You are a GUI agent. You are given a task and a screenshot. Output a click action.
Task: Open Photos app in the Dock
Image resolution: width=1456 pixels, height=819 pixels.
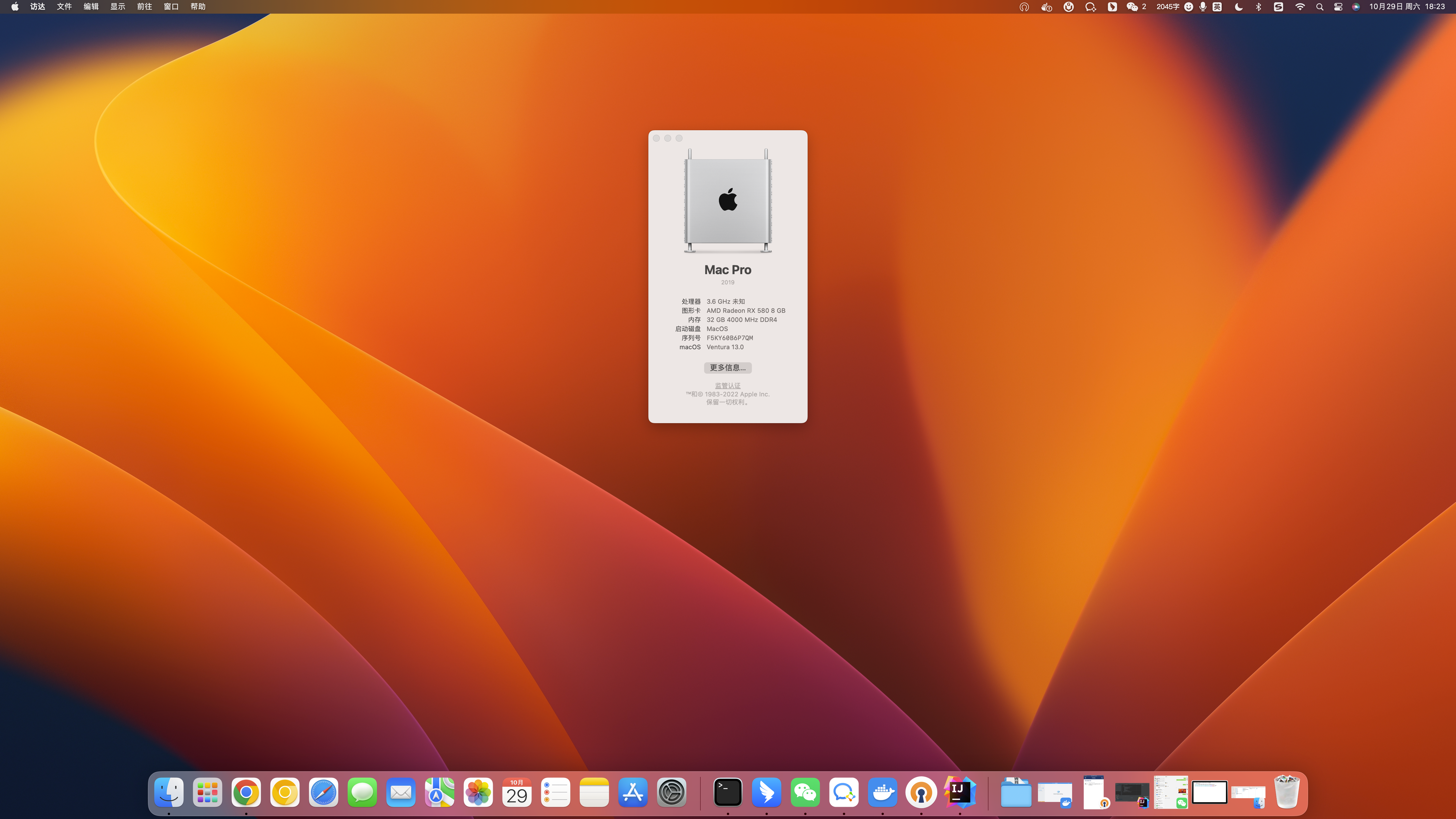[x=478, y=793]
